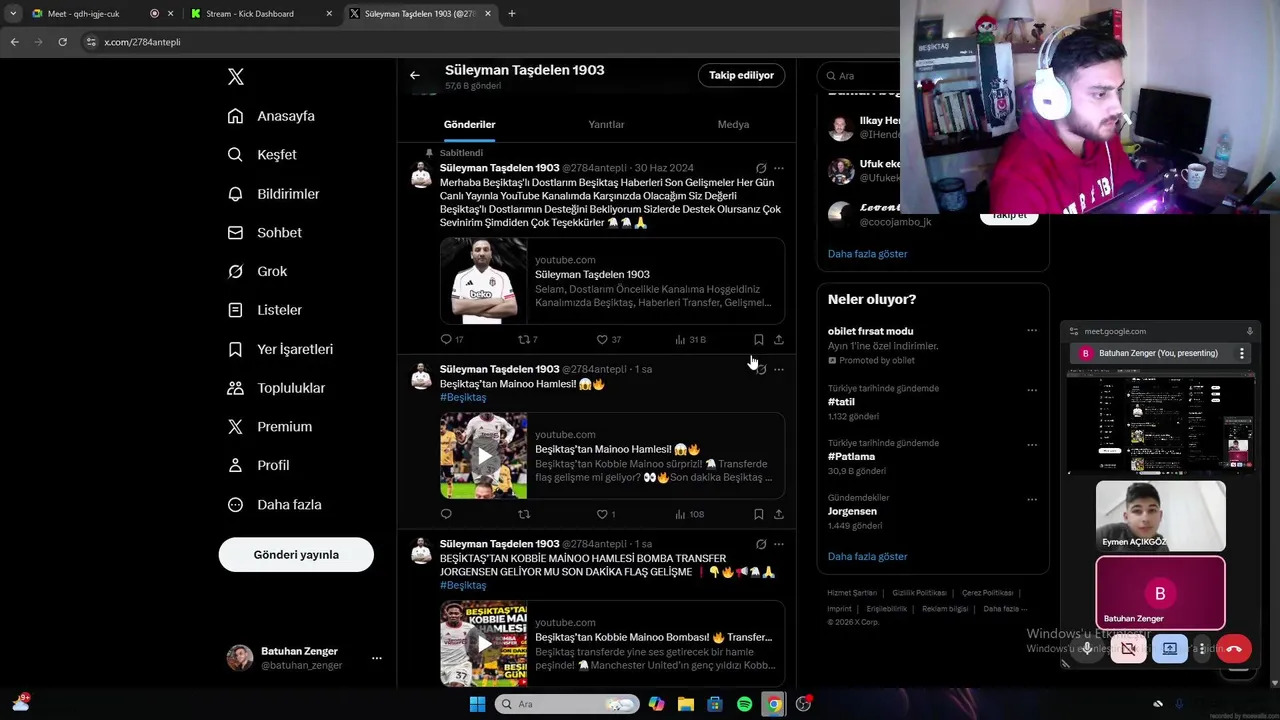Screen dimensions: 1280x720
Task: Click Gönderi yayınla button
Action: [296, 555]
